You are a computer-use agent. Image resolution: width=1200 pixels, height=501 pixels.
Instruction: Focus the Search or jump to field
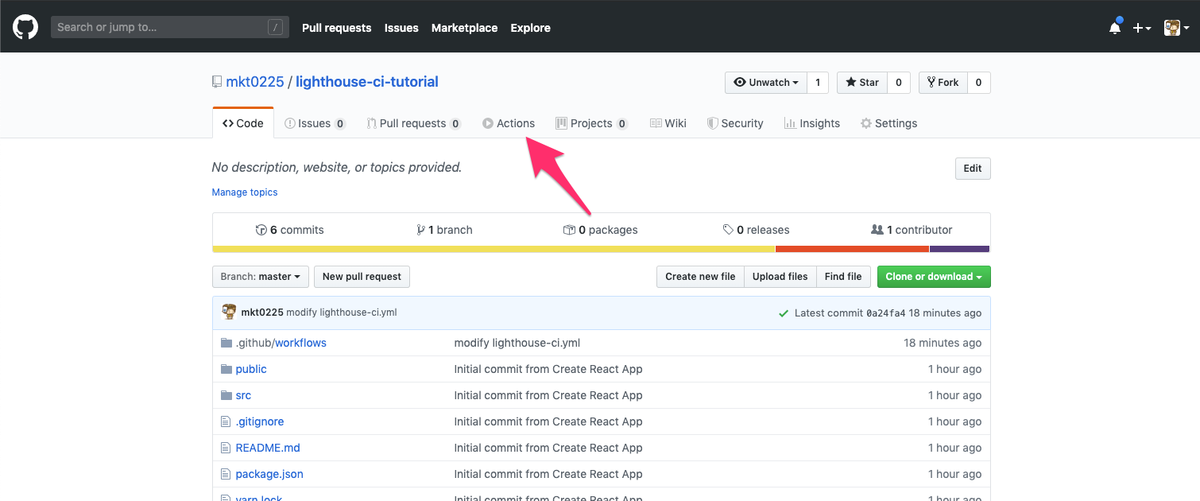coord(170,27)
